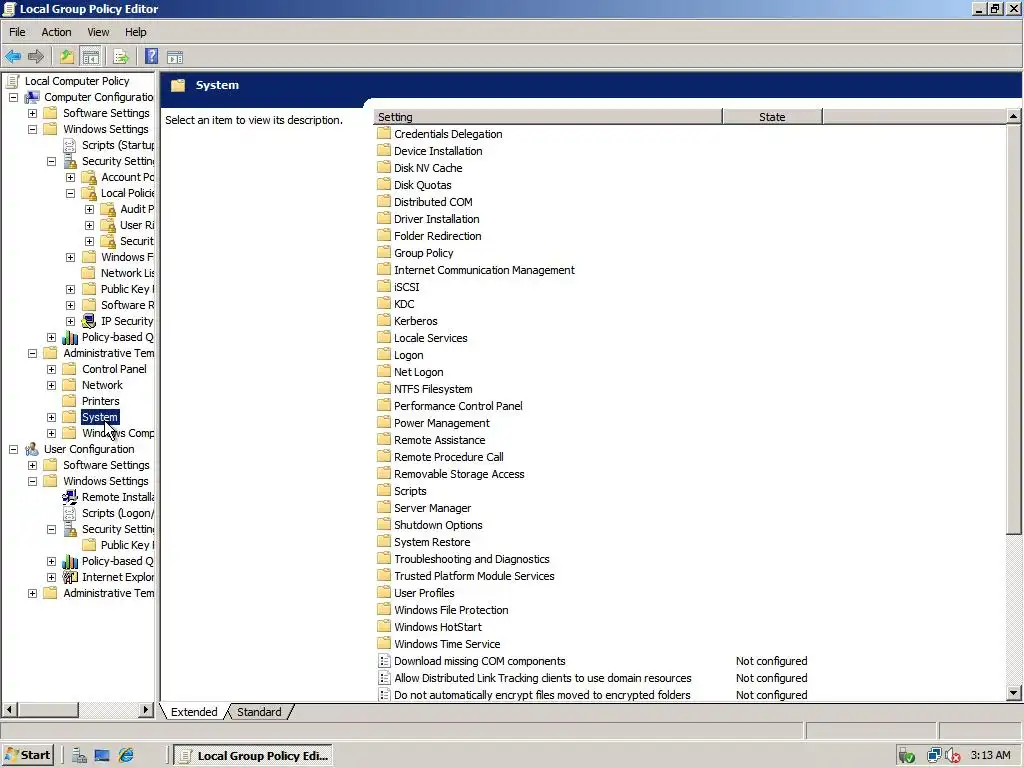Open the Kerberos folder in the list

(415, 321)
